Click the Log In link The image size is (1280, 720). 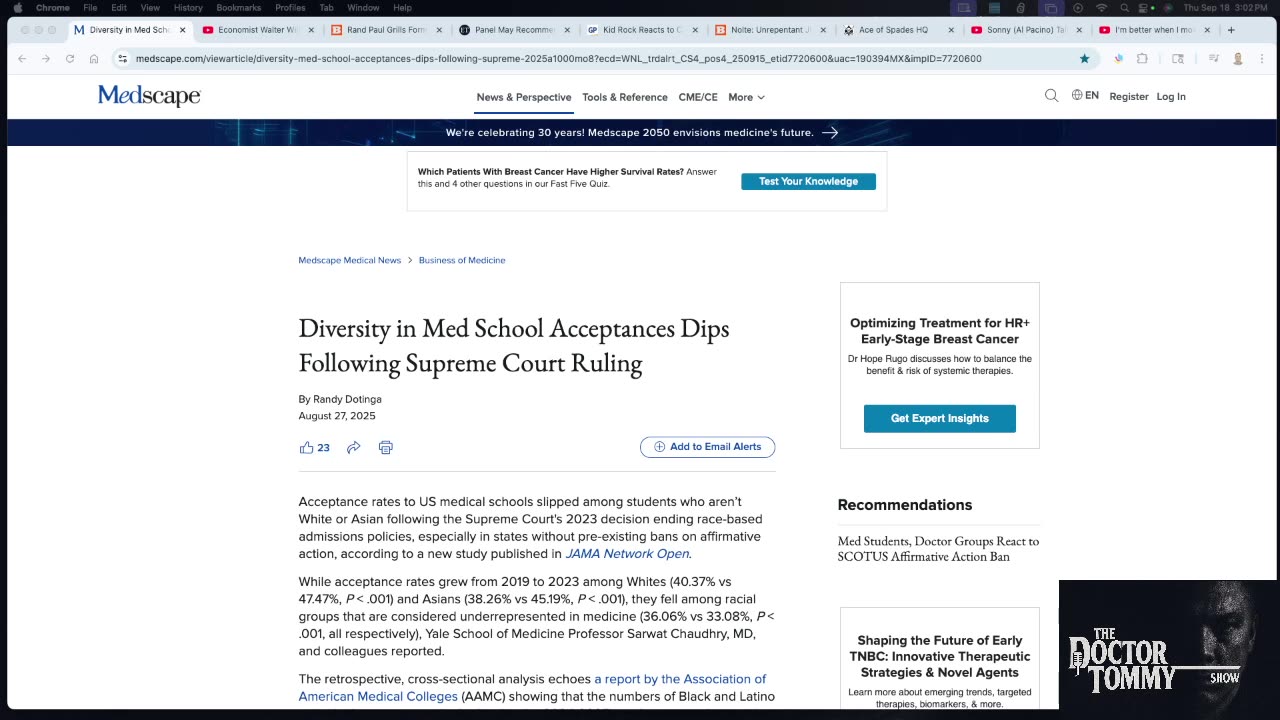tap(1171, 96)
